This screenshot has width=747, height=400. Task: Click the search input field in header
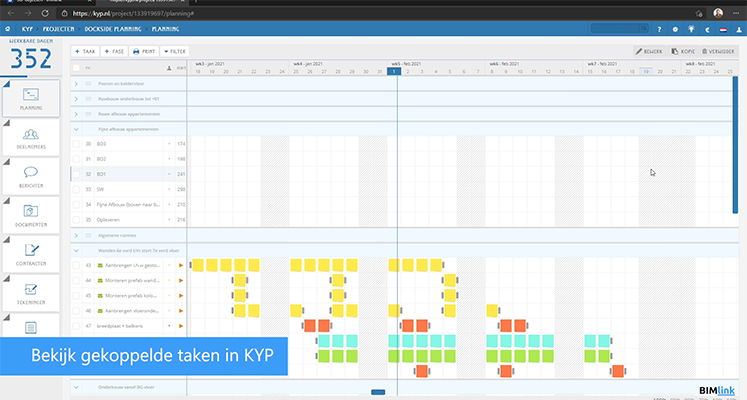pyautogui.click(x=615, y=29)
